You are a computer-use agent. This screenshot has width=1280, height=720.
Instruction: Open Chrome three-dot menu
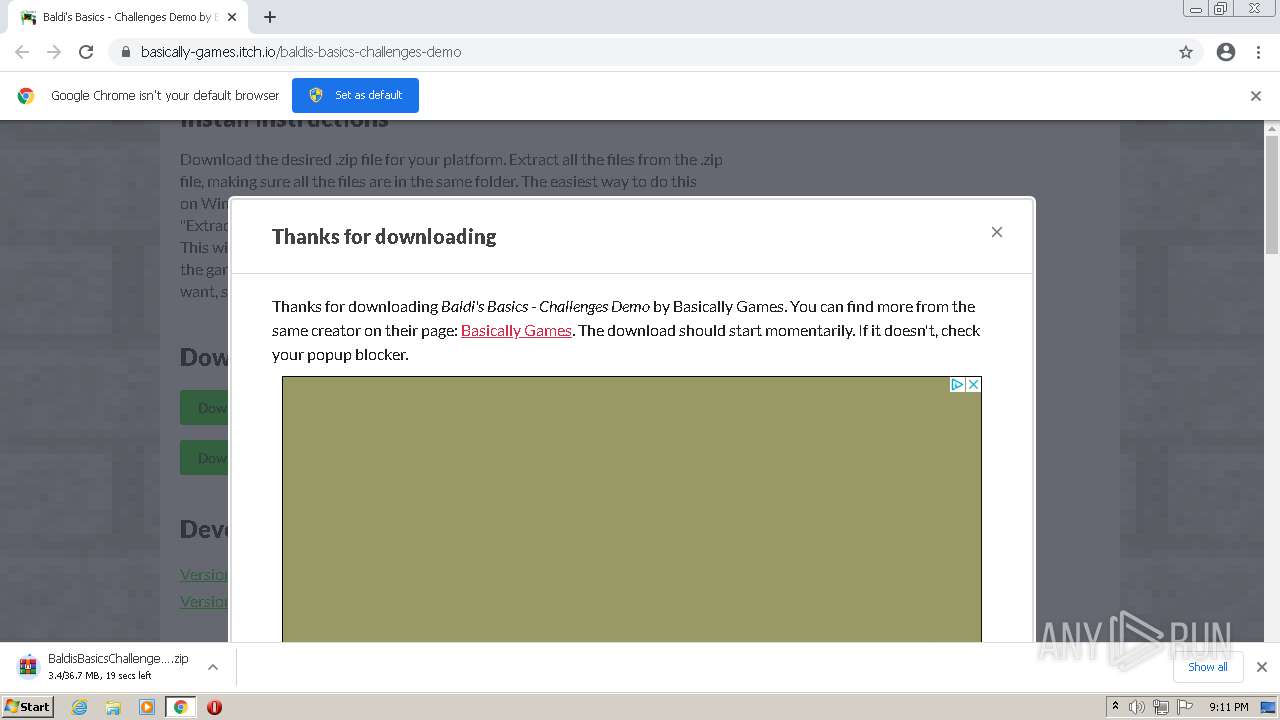click(1258, 52)
